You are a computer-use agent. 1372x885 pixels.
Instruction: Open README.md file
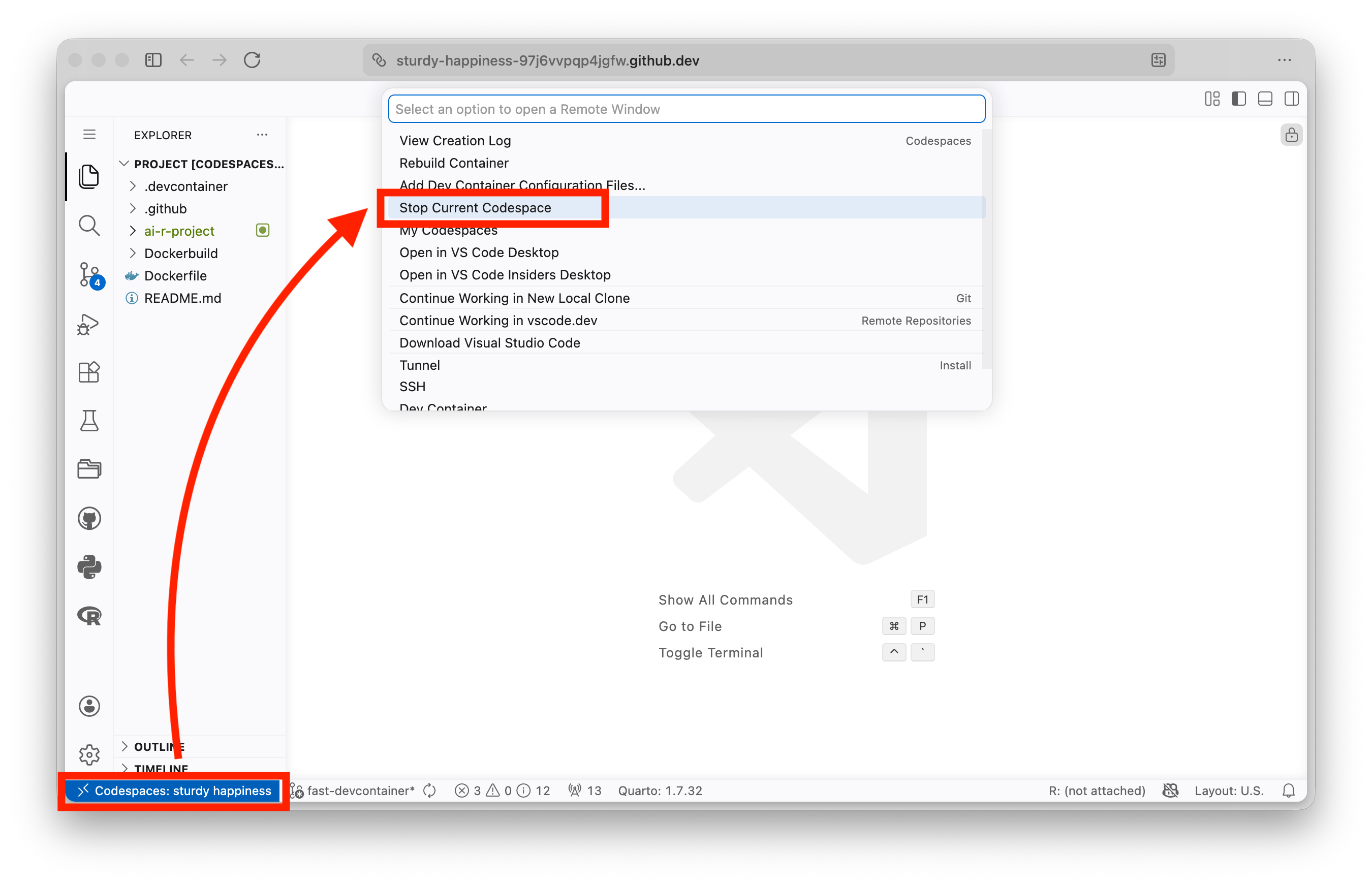point(200,298)
